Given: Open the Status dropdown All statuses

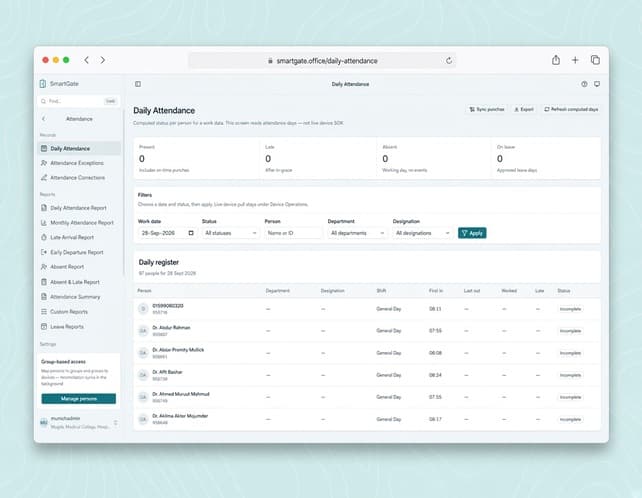Looking at the screenshot, I should point(230,233).
